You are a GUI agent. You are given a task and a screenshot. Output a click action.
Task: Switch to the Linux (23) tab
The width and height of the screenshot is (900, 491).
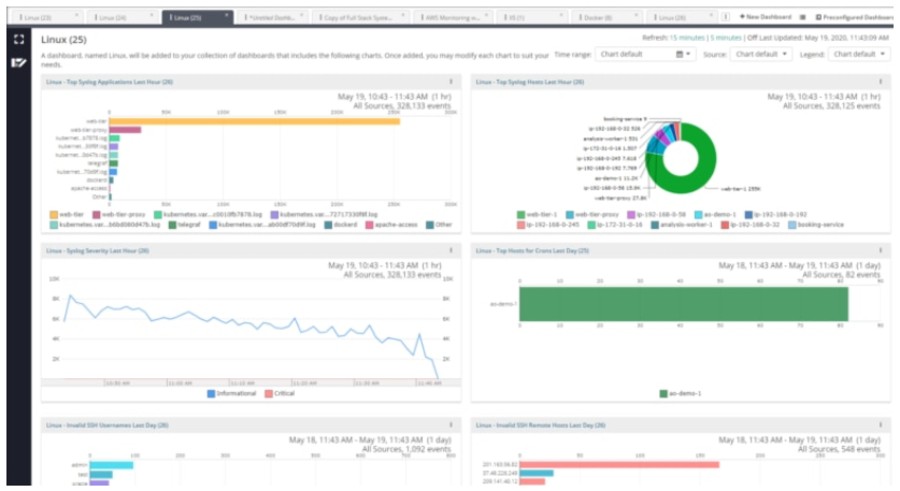pyautogui.click(x=47, y=18)
